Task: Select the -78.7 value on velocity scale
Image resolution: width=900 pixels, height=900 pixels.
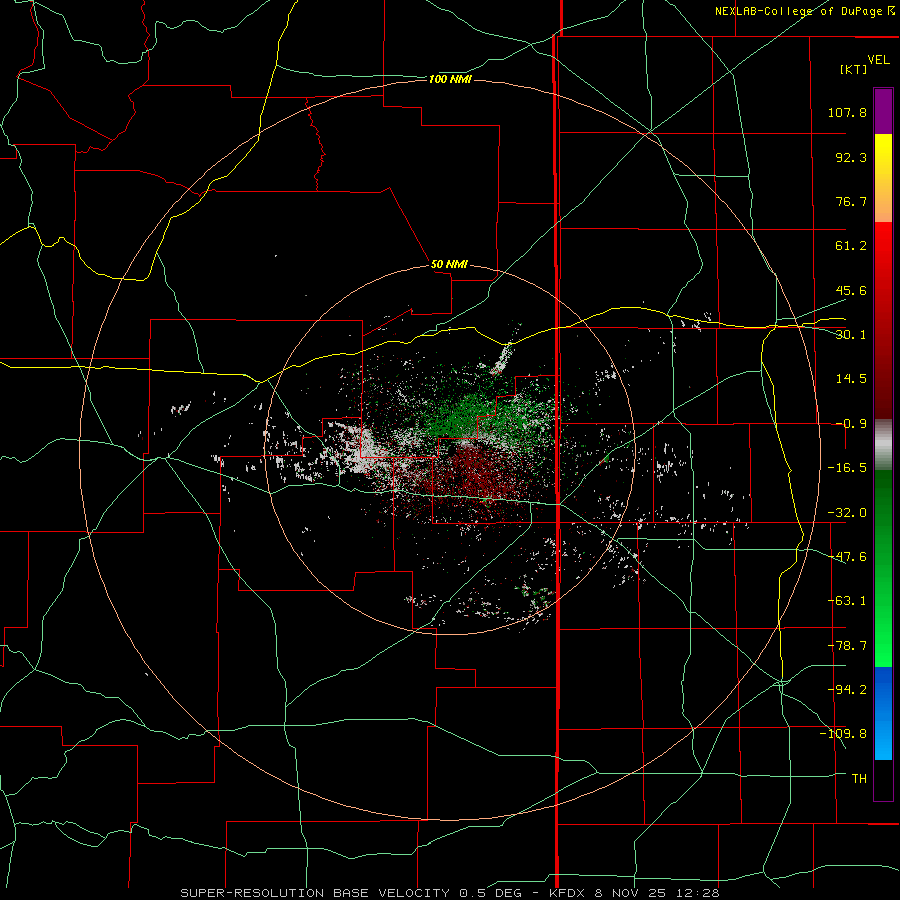Action: tap(847, 646)
